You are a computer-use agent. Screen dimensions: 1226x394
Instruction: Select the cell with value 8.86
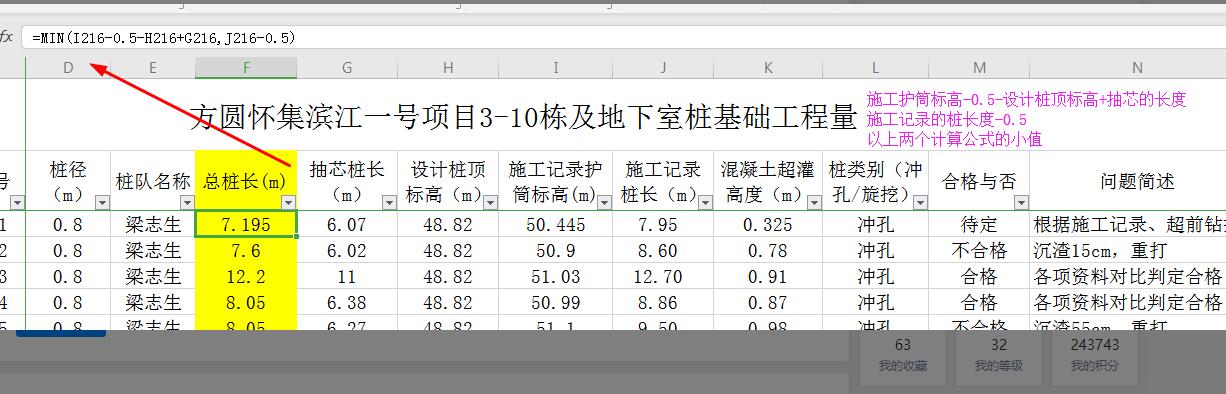click(663, 302)
